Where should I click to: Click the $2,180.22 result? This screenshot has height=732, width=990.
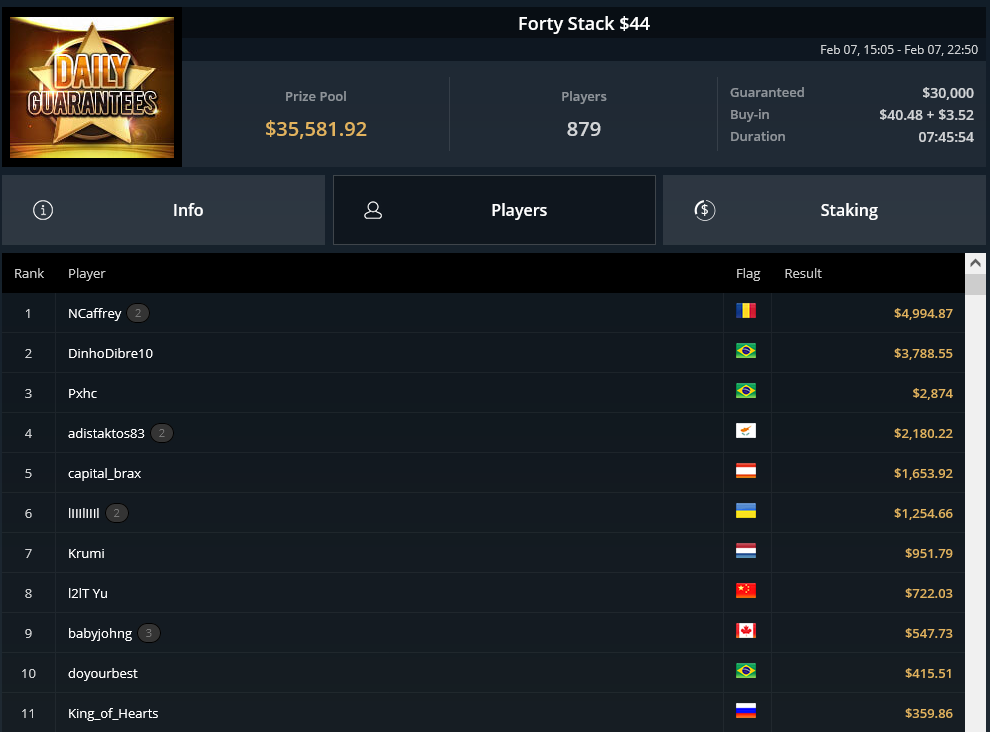923,433
